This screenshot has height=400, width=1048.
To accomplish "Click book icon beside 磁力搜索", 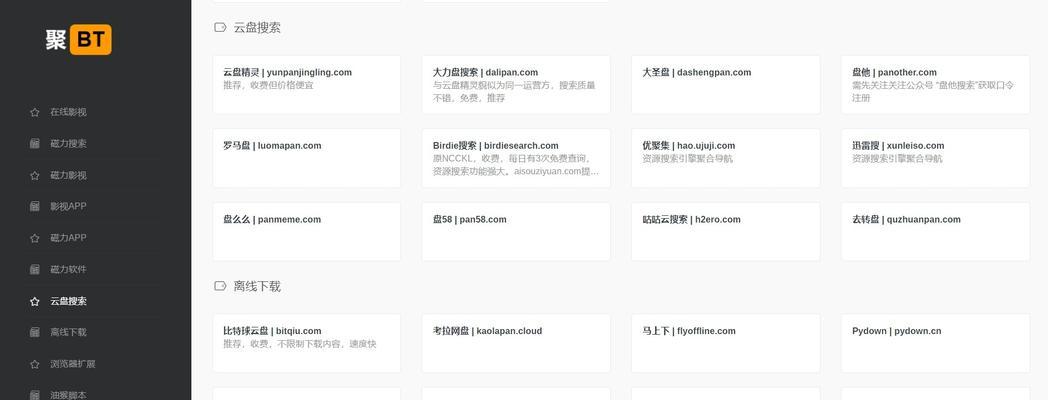I will 35,144.
